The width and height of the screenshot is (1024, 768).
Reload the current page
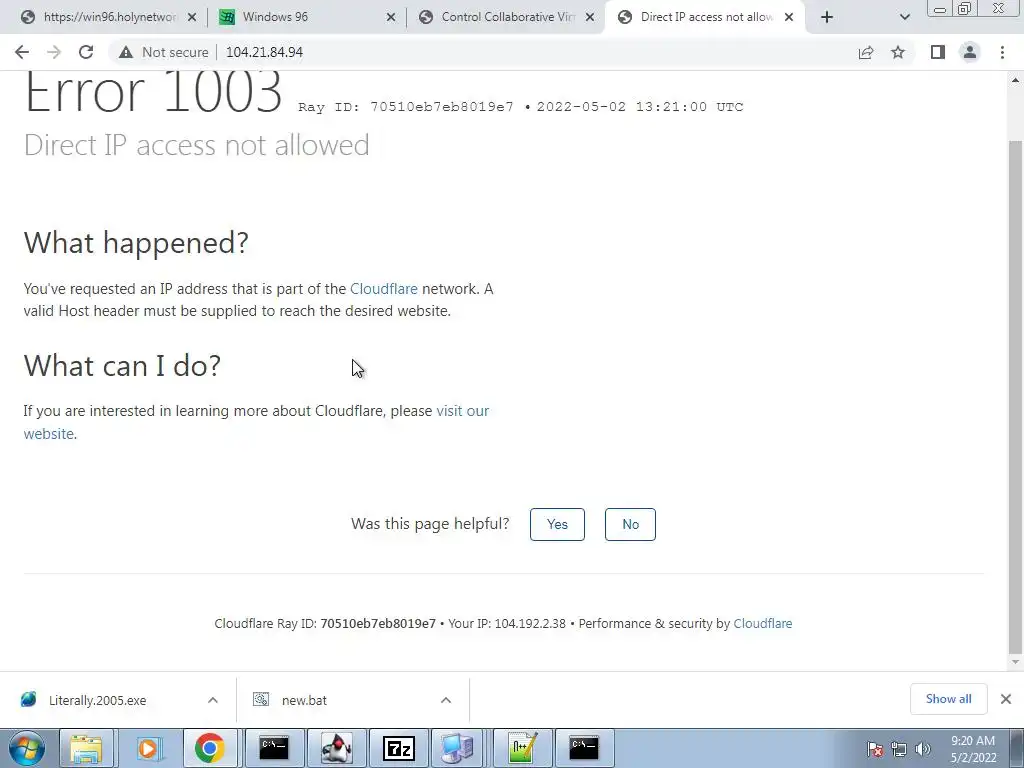point(86,52)
